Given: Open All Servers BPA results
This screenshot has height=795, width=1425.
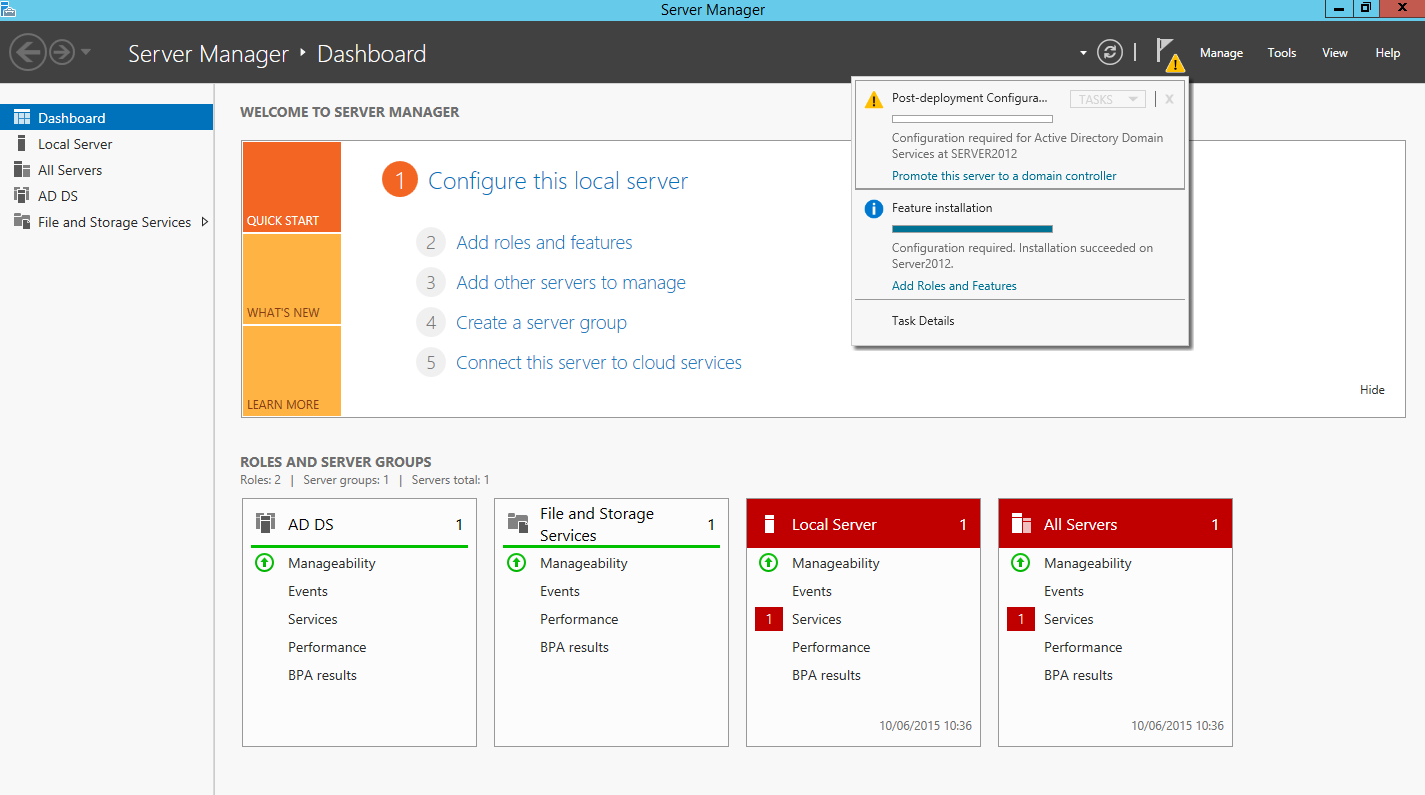Looking at the screenshot, I should coord(1078,675).
